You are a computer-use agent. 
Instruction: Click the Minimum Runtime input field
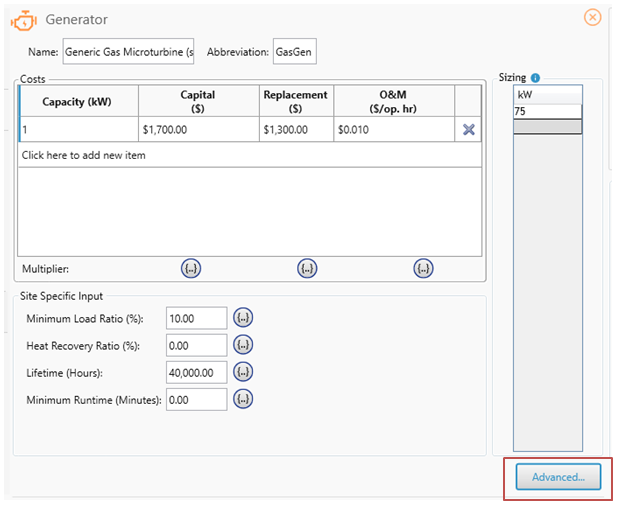[196, 398]
